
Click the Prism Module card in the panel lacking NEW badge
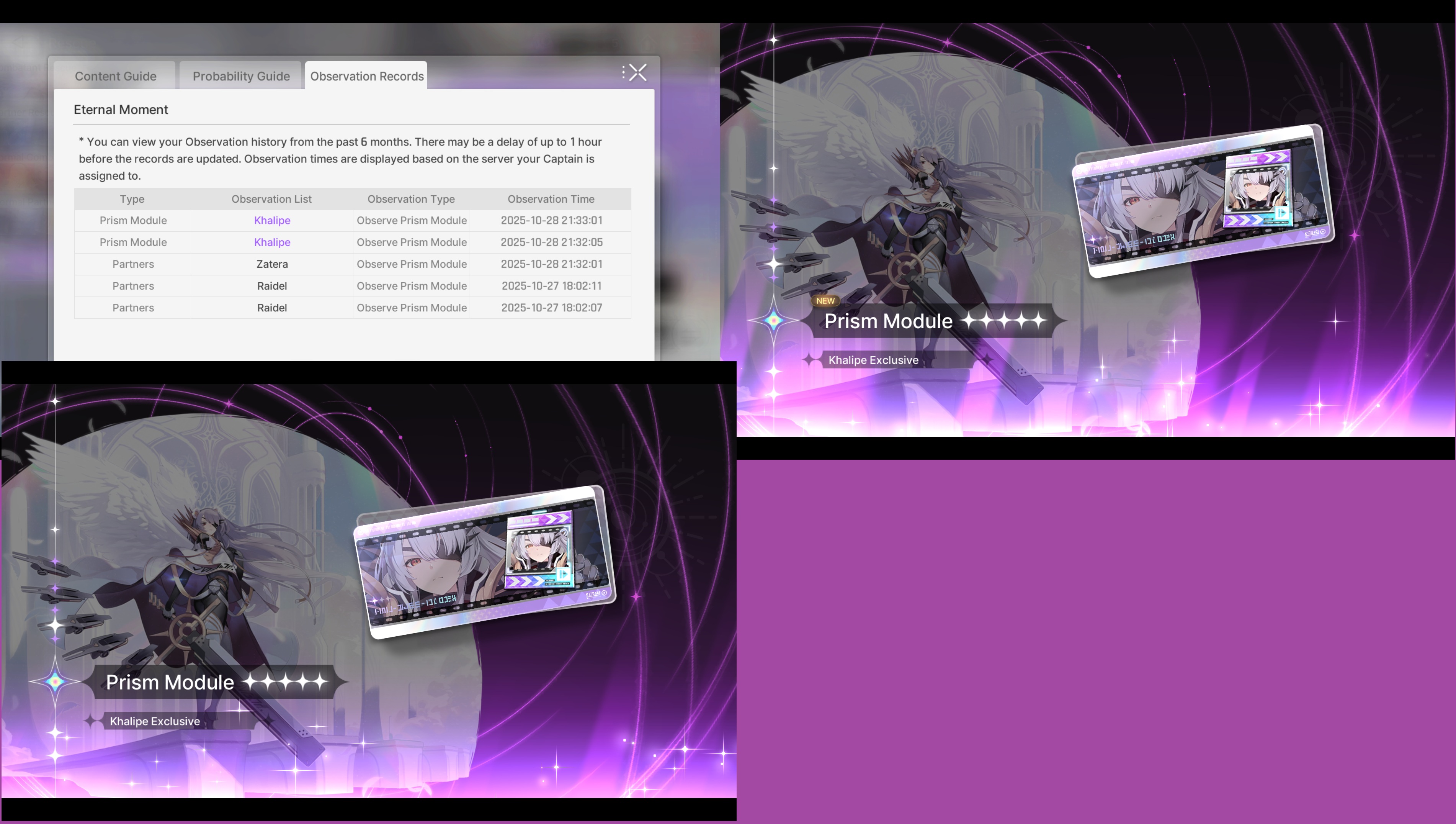[485, 562]
